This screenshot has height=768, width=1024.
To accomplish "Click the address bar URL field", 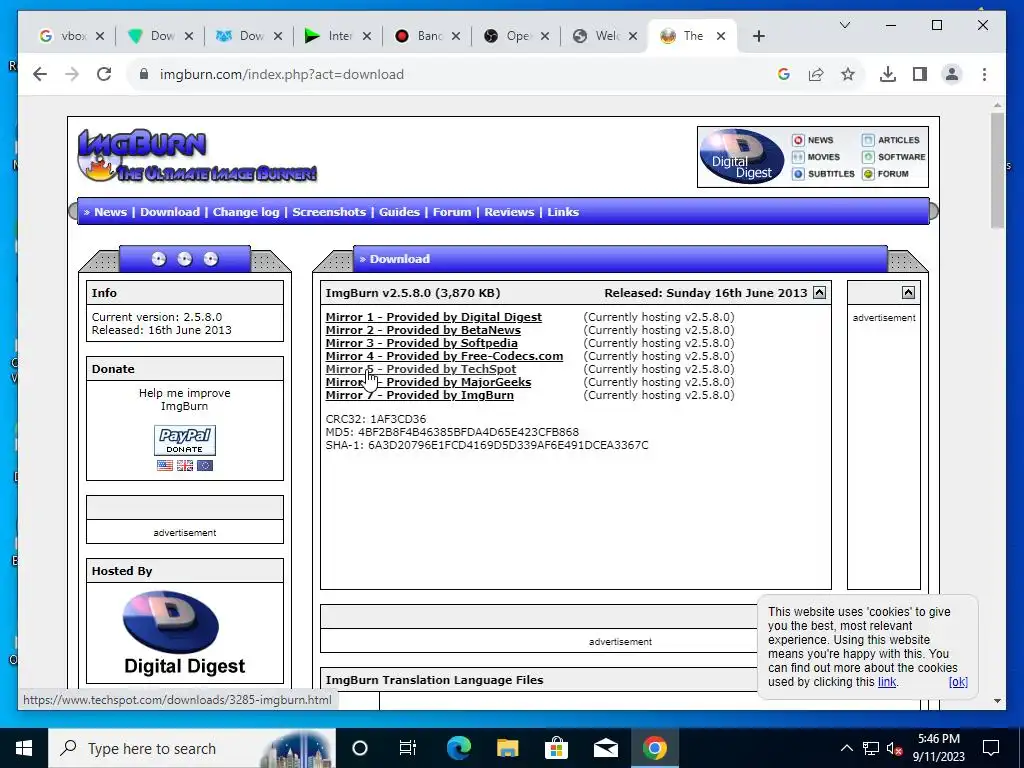I will [x=457, y=74].
